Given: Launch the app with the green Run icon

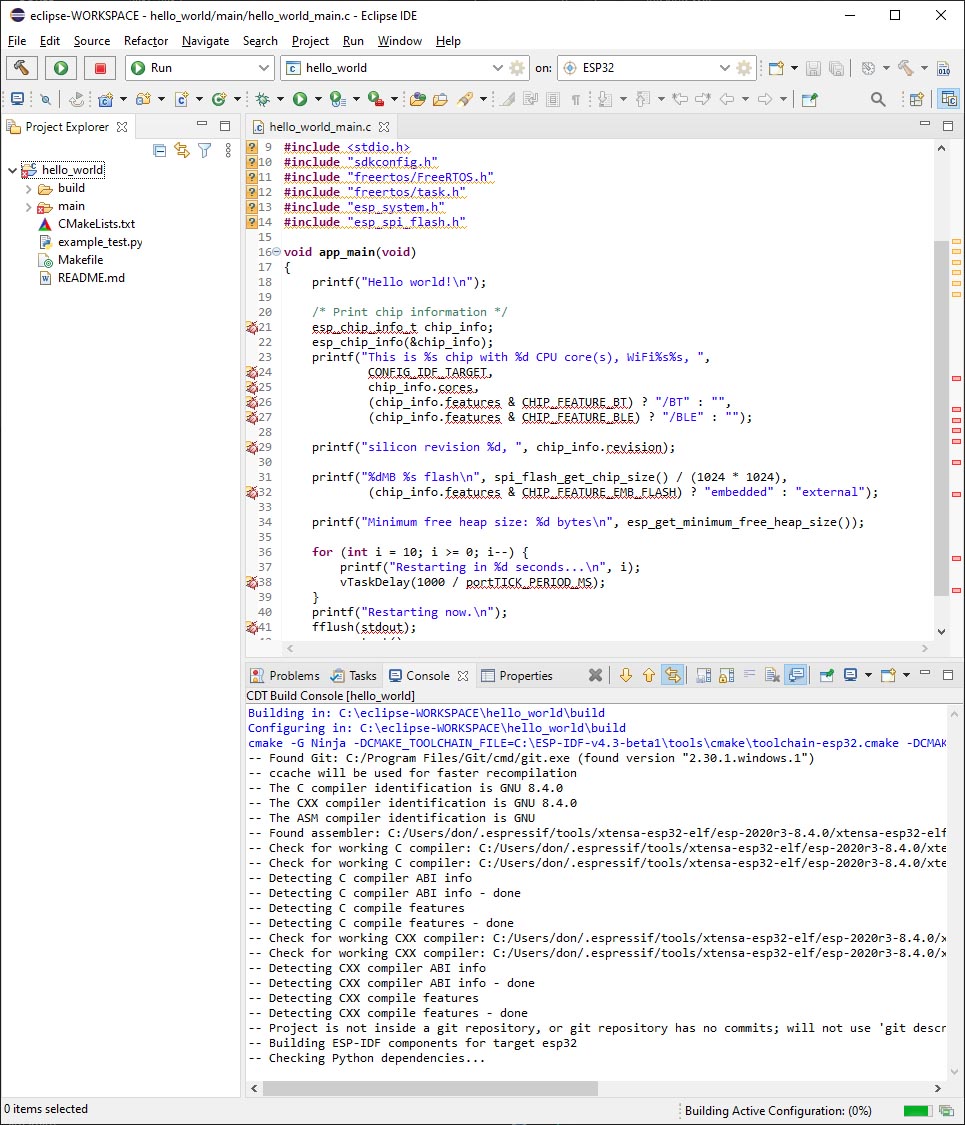Looking at the screenshot, I should coord(58,68).
